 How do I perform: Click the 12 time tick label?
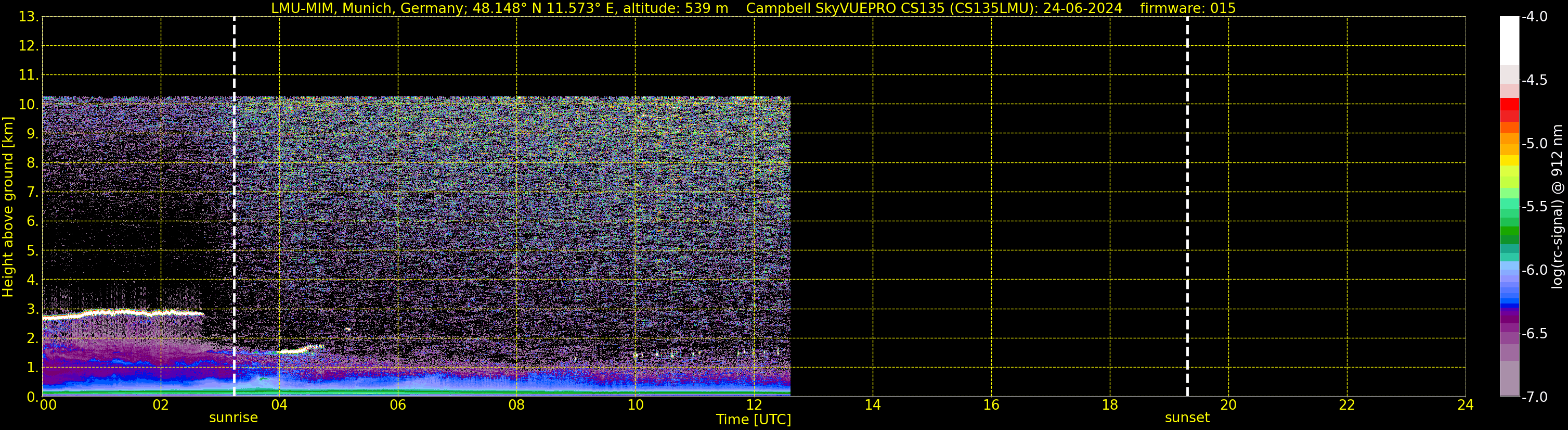(754, 405)
